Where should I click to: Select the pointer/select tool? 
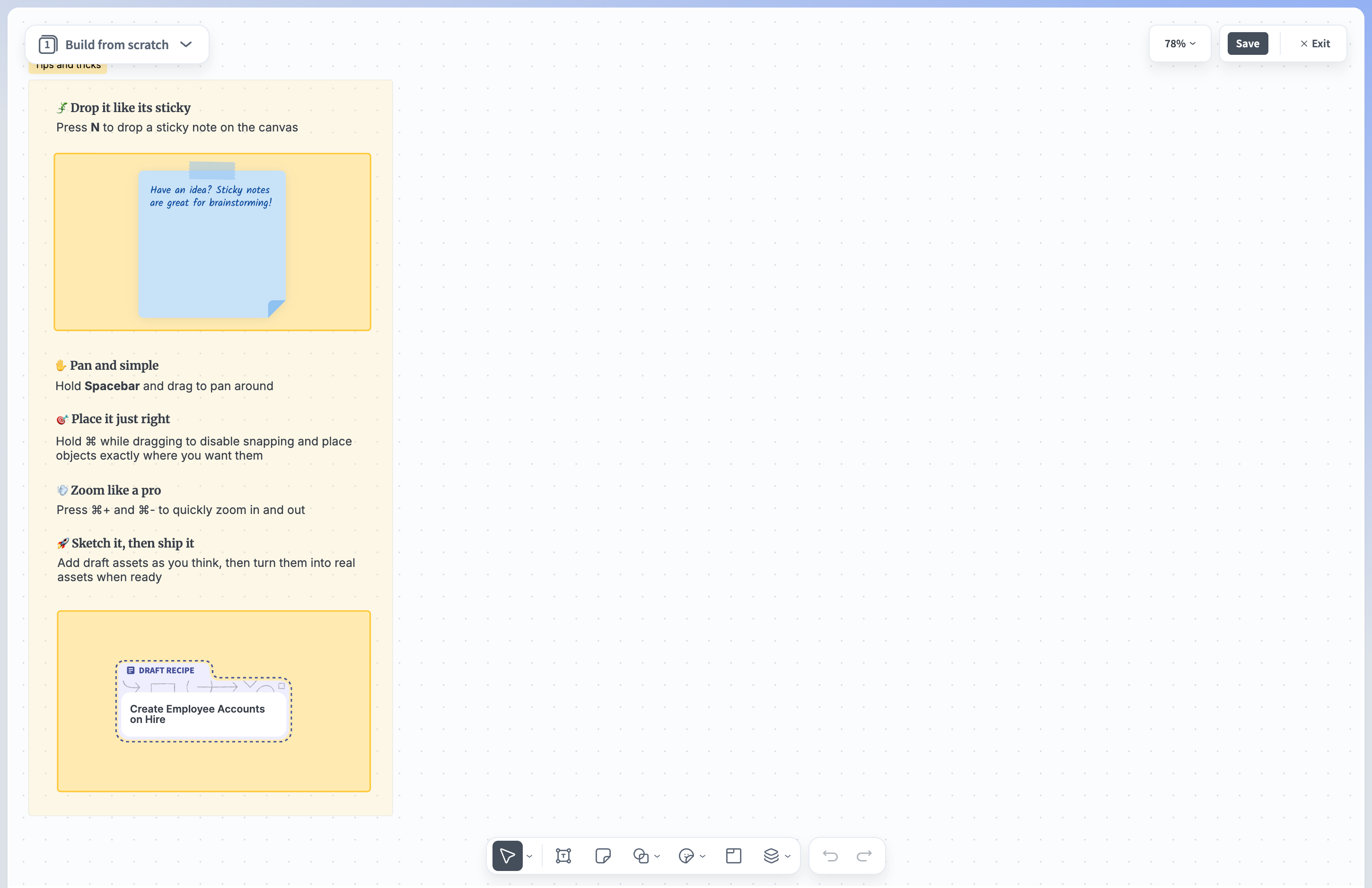(507, 856)
